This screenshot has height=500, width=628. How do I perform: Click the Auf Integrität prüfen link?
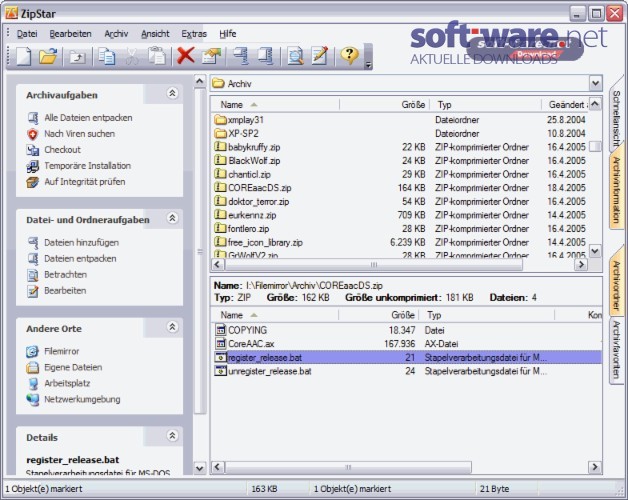85,182
